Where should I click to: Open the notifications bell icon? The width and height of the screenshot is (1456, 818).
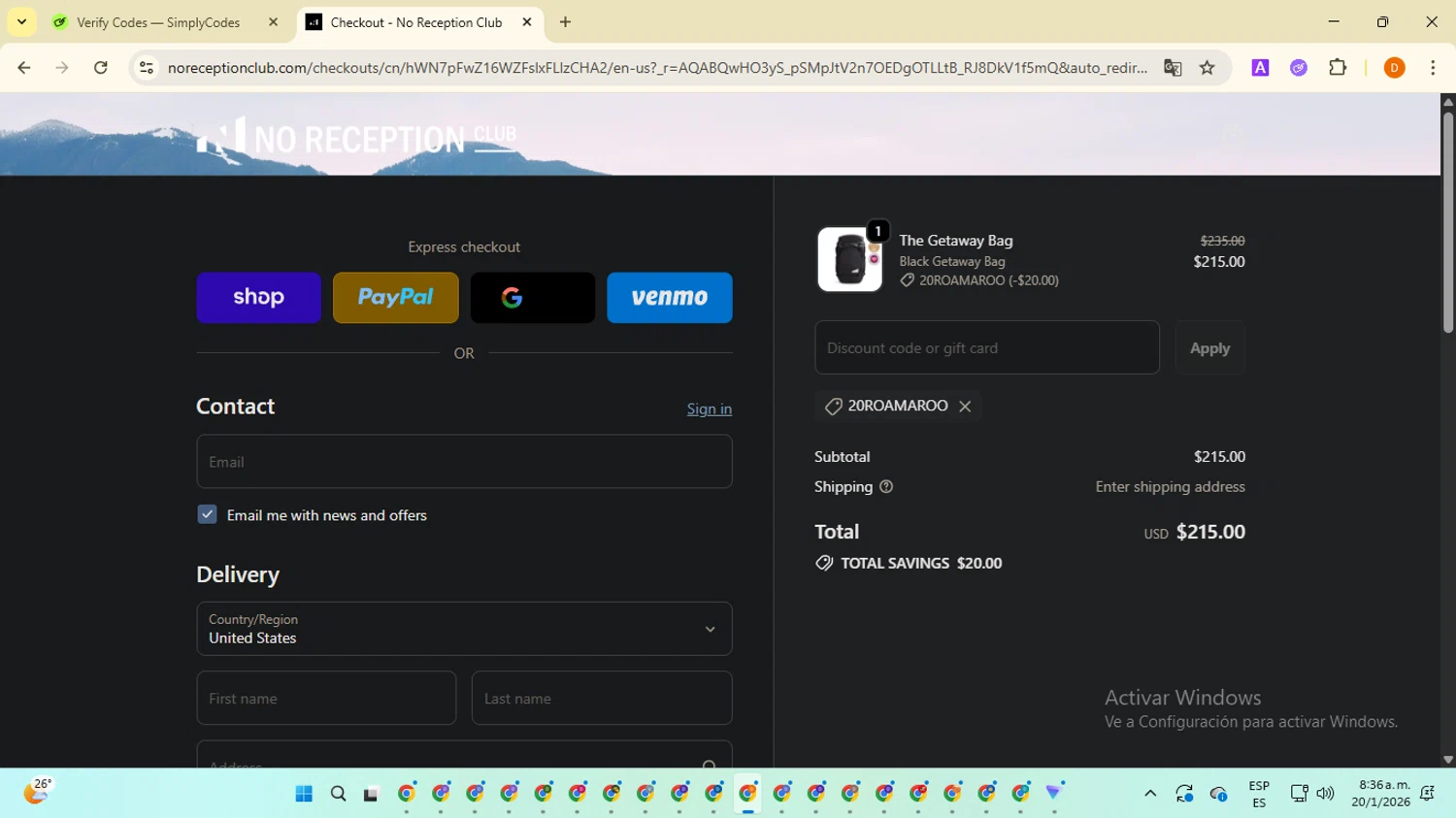click(1428, 794)
